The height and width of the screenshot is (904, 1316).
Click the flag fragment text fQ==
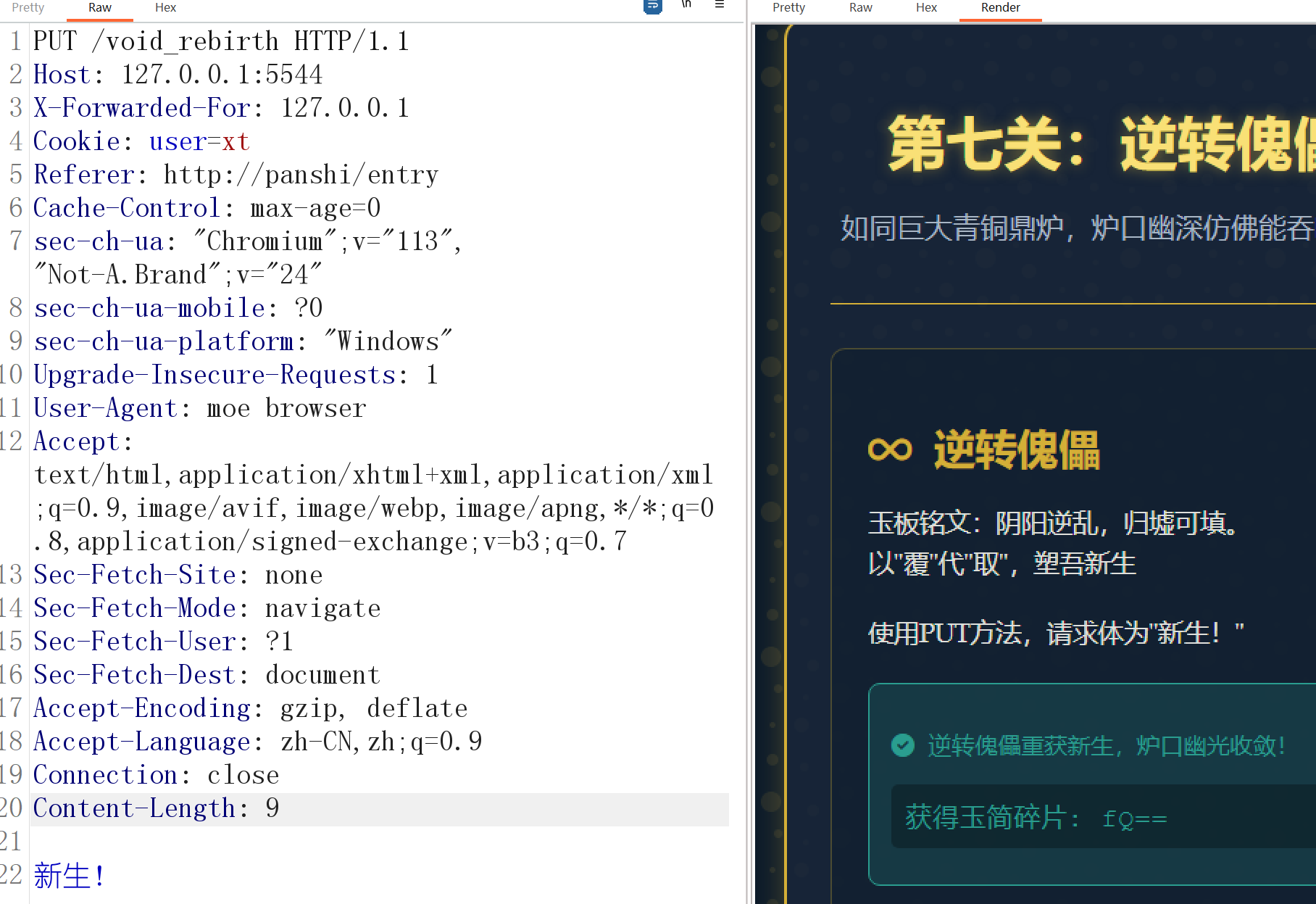(x=1134, y=818)
